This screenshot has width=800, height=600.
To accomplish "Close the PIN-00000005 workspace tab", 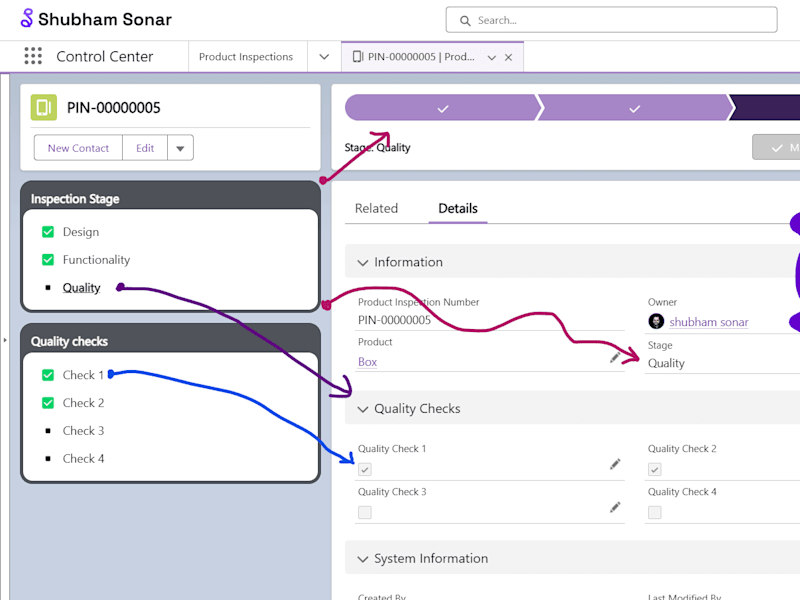I will coord(508,57).
